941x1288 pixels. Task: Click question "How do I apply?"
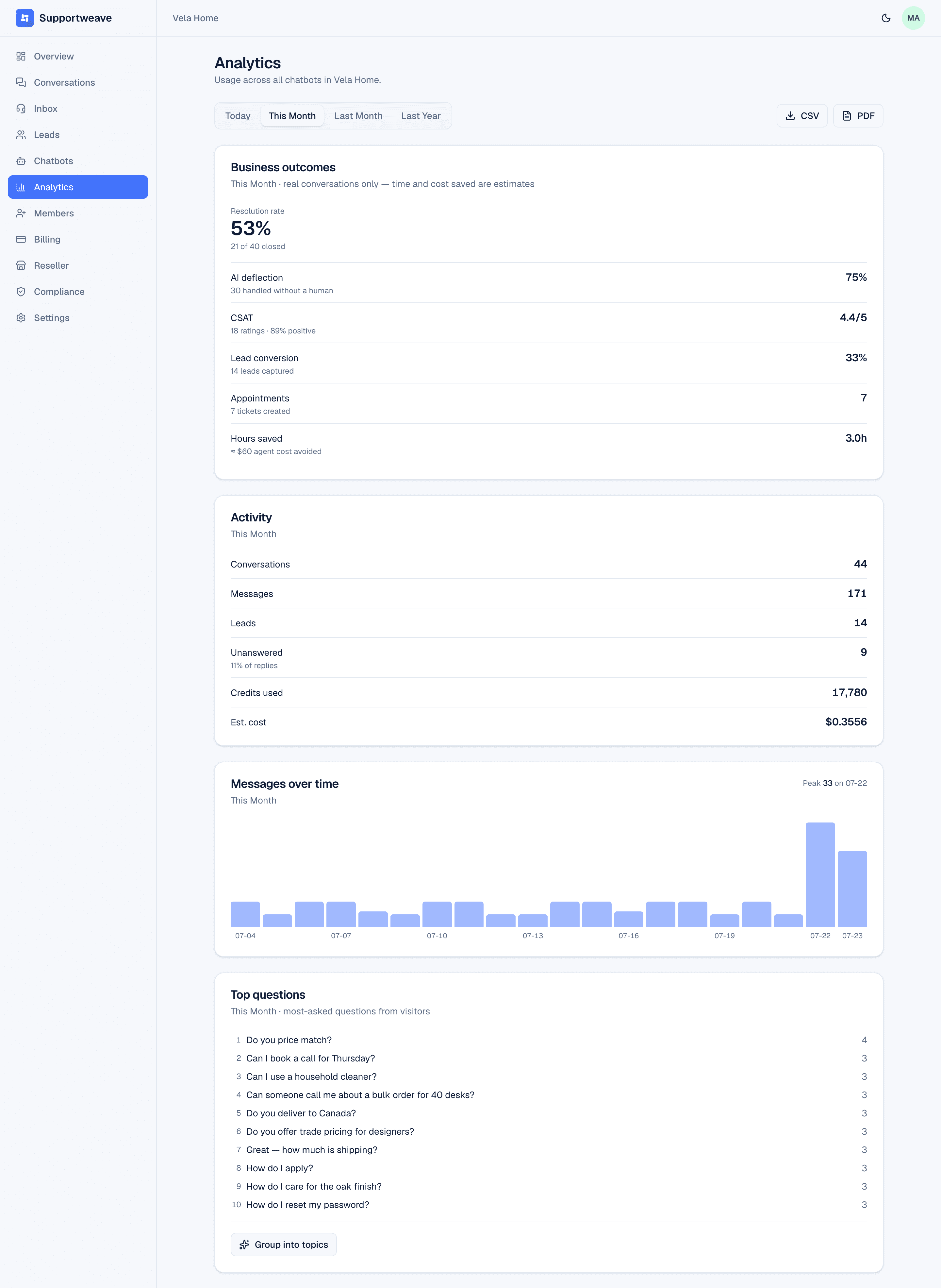(x=280, y=1168)
